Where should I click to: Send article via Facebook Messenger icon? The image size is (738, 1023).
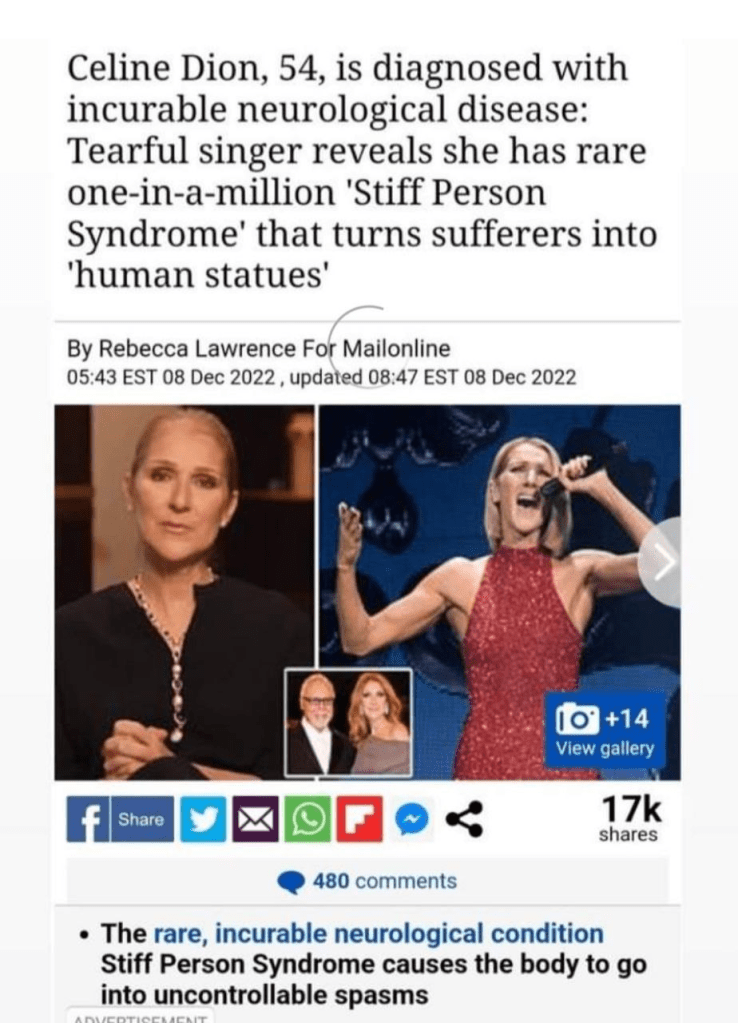tap(413, 819)
